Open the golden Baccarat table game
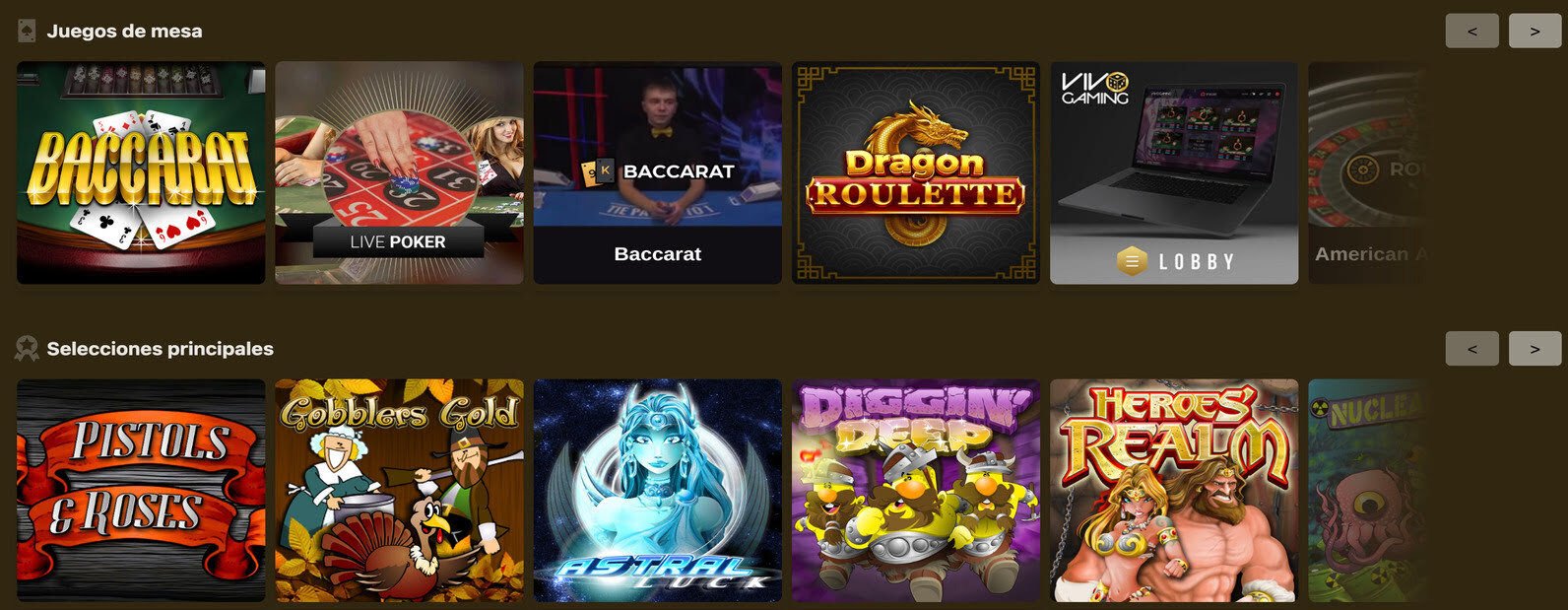The height and width of the screenshot is (610, 1568). click(x=141, y=173)
